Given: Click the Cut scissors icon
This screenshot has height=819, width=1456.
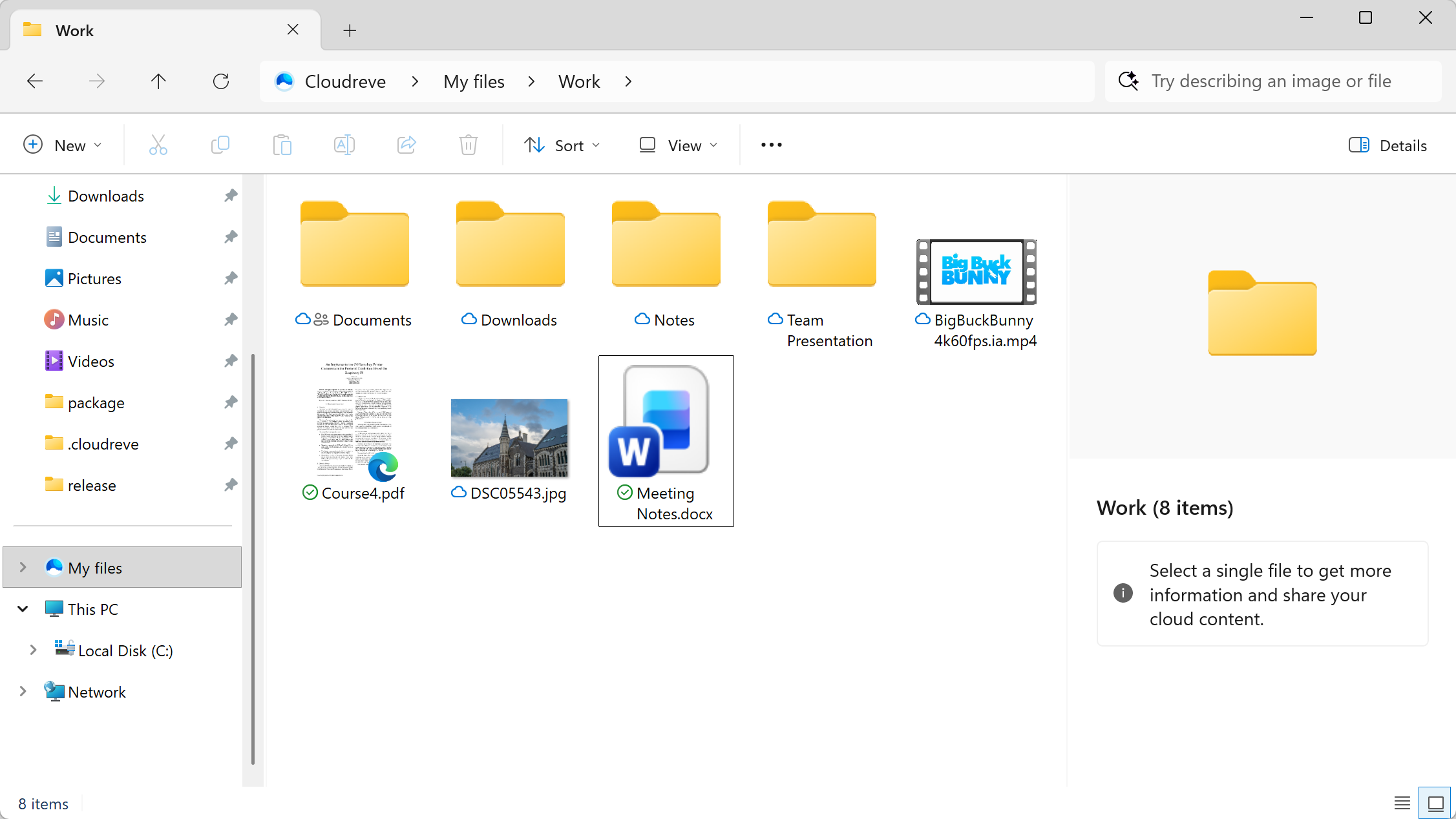Looking at the screenshot, I should tap(158, 145).
